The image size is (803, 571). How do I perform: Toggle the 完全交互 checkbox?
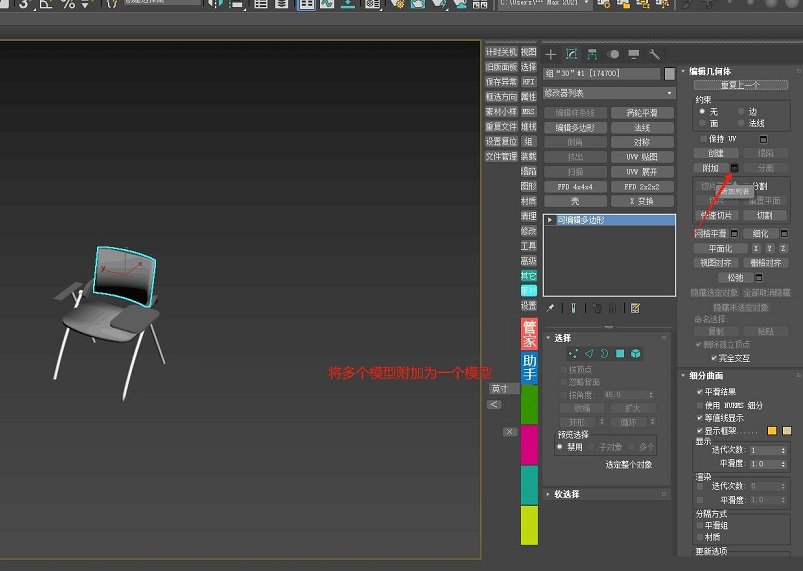[714, 358]
